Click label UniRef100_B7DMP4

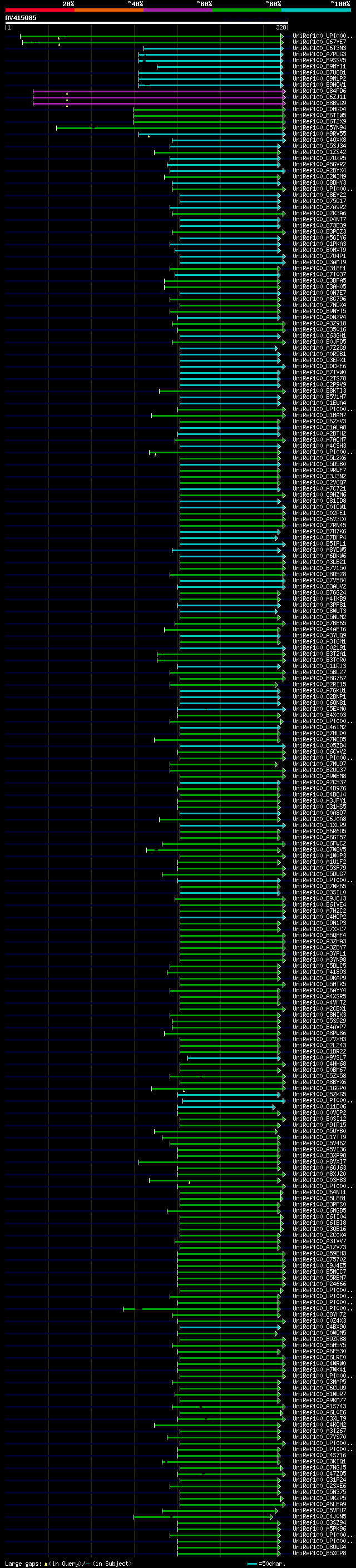319,537
